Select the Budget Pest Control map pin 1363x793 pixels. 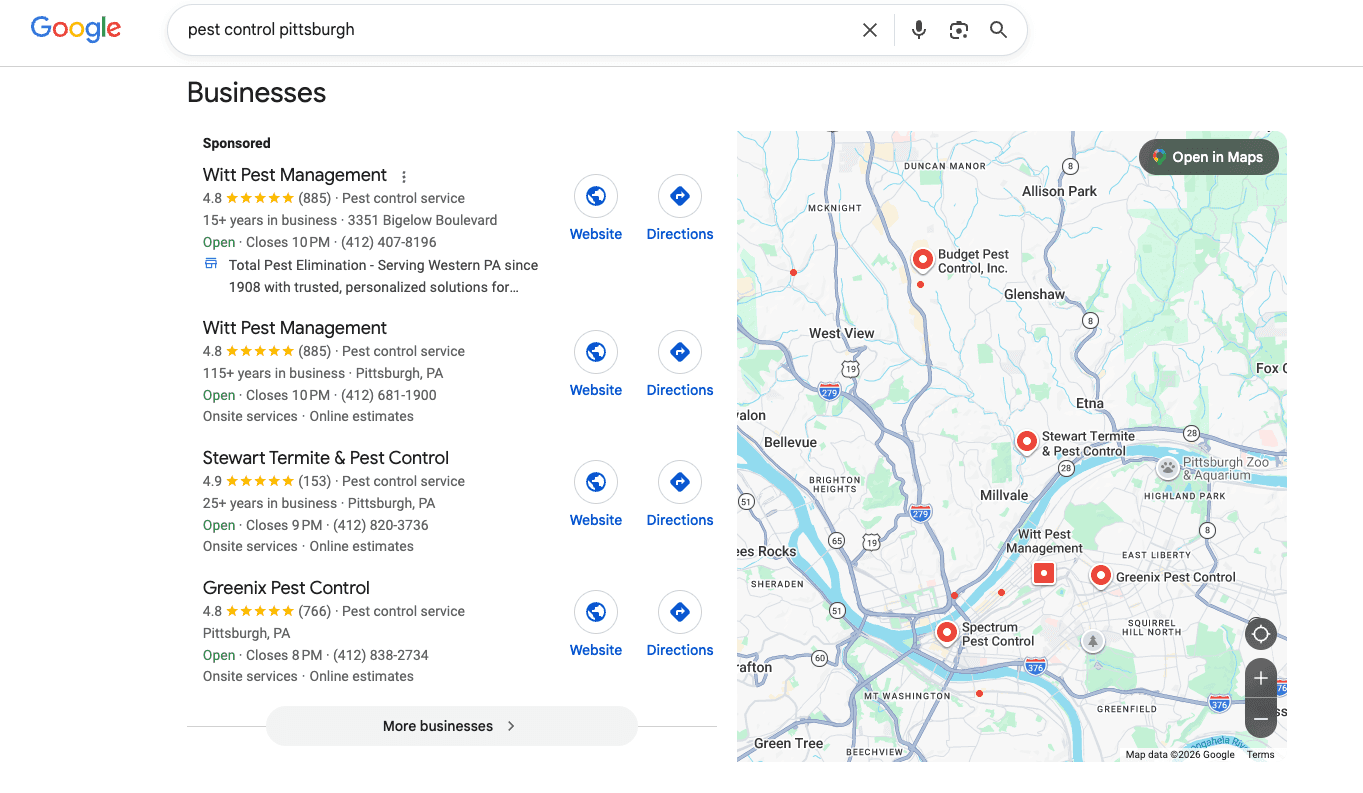tap(922, 260)
